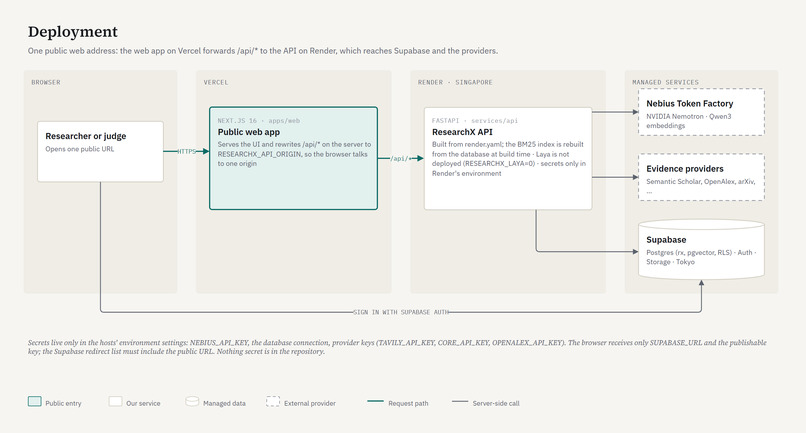This screenshot has height=433, width=806.
Task: Click the Postgres pgvector RLS description text
Action: pyautogui.click(x=701, y=257)
